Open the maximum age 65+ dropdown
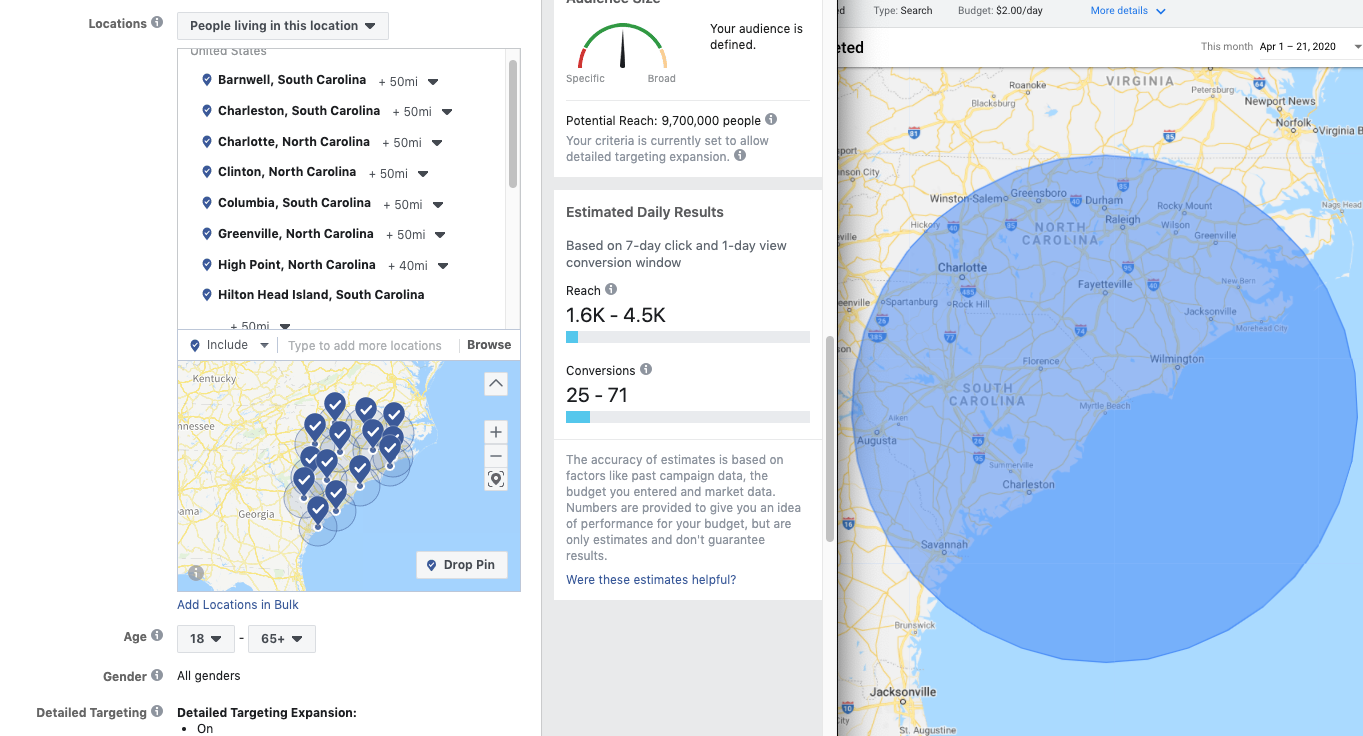 (x=282, y=639)
